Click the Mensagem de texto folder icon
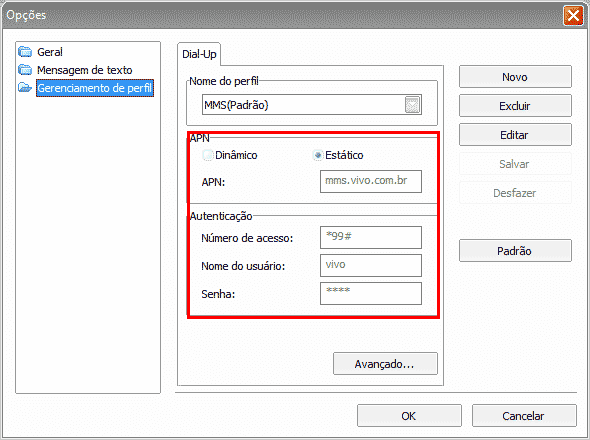The width and height of the screenshot is (590, 440). point(25,70)
